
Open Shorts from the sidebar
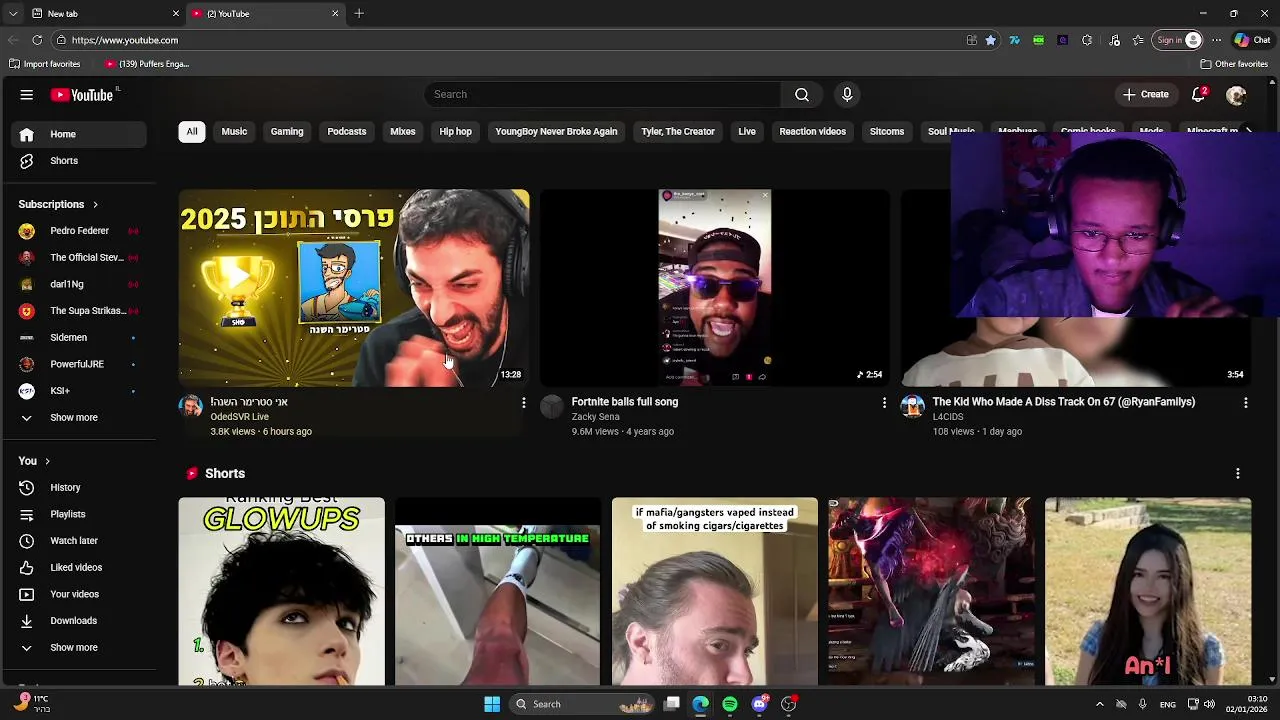tap(79, 161)
